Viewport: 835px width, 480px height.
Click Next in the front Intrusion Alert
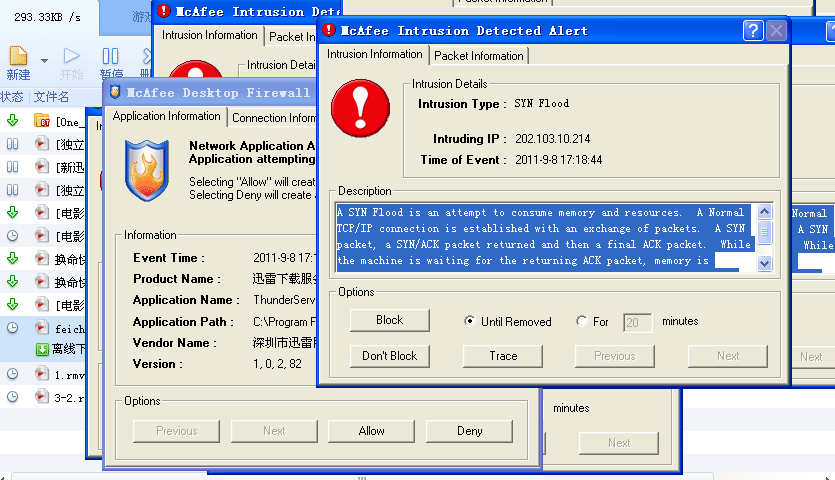727,356
